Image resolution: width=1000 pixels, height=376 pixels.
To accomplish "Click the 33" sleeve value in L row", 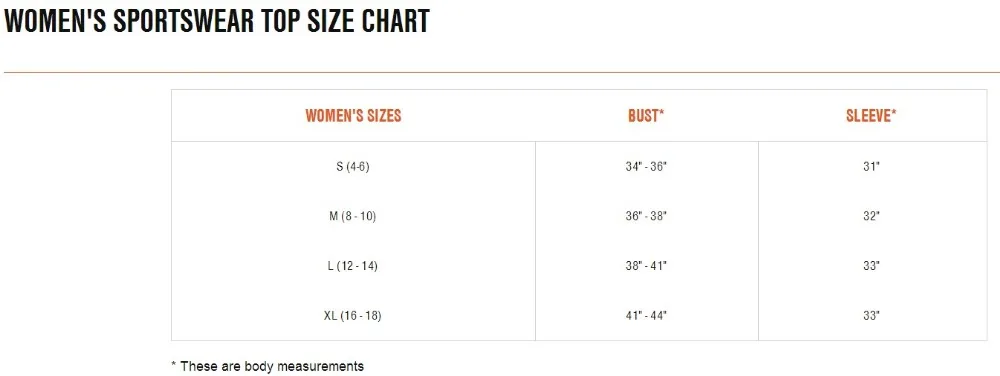I will click(x=872, y=266).
